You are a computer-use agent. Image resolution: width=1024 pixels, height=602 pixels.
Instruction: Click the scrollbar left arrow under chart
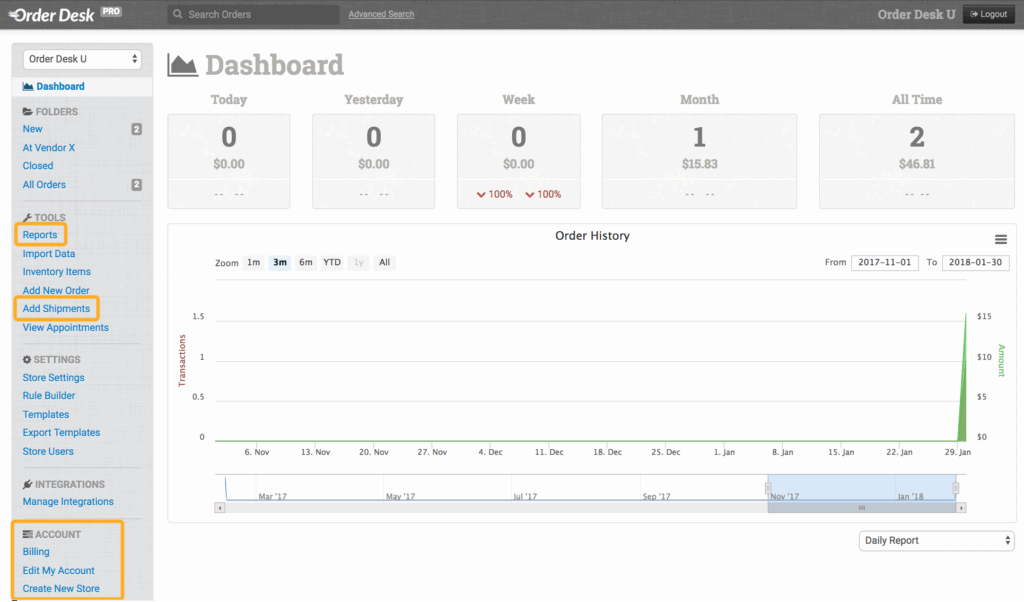pos(219,508)
